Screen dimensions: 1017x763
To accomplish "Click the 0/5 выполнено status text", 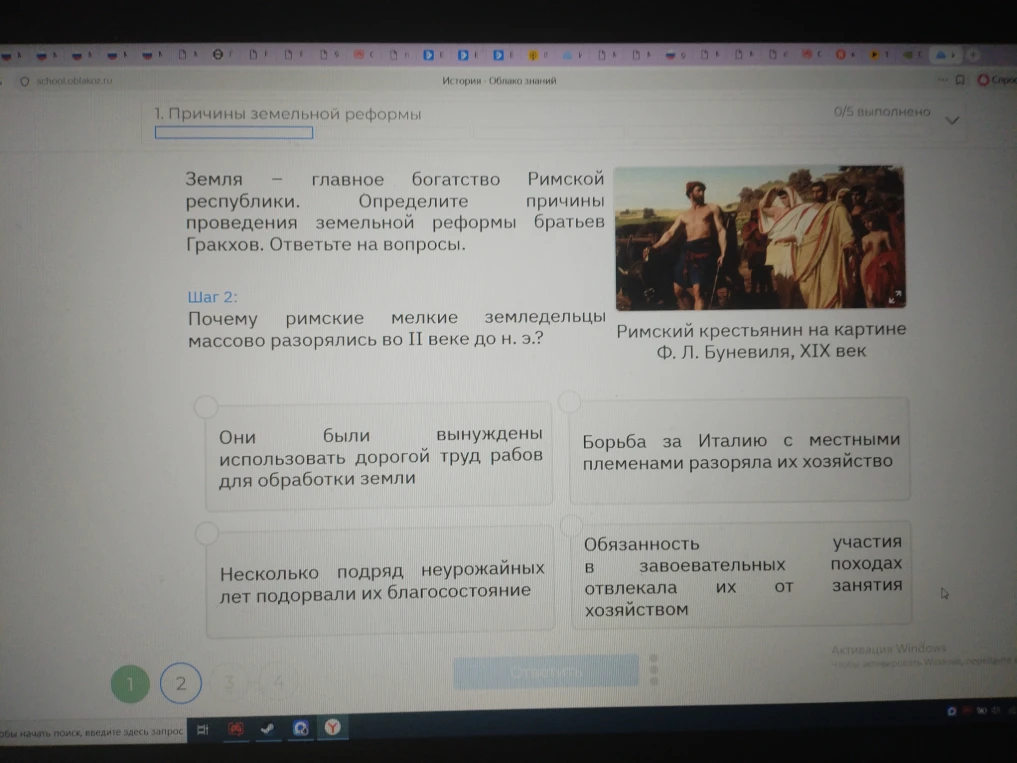I will tap(882, 112).
